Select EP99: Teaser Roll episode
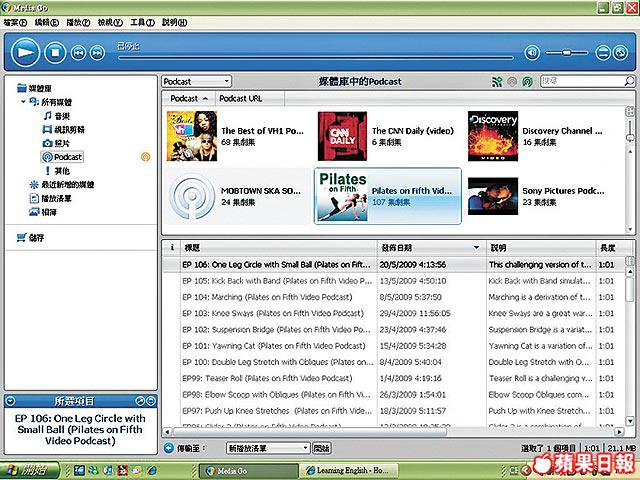 coord(394,378)
